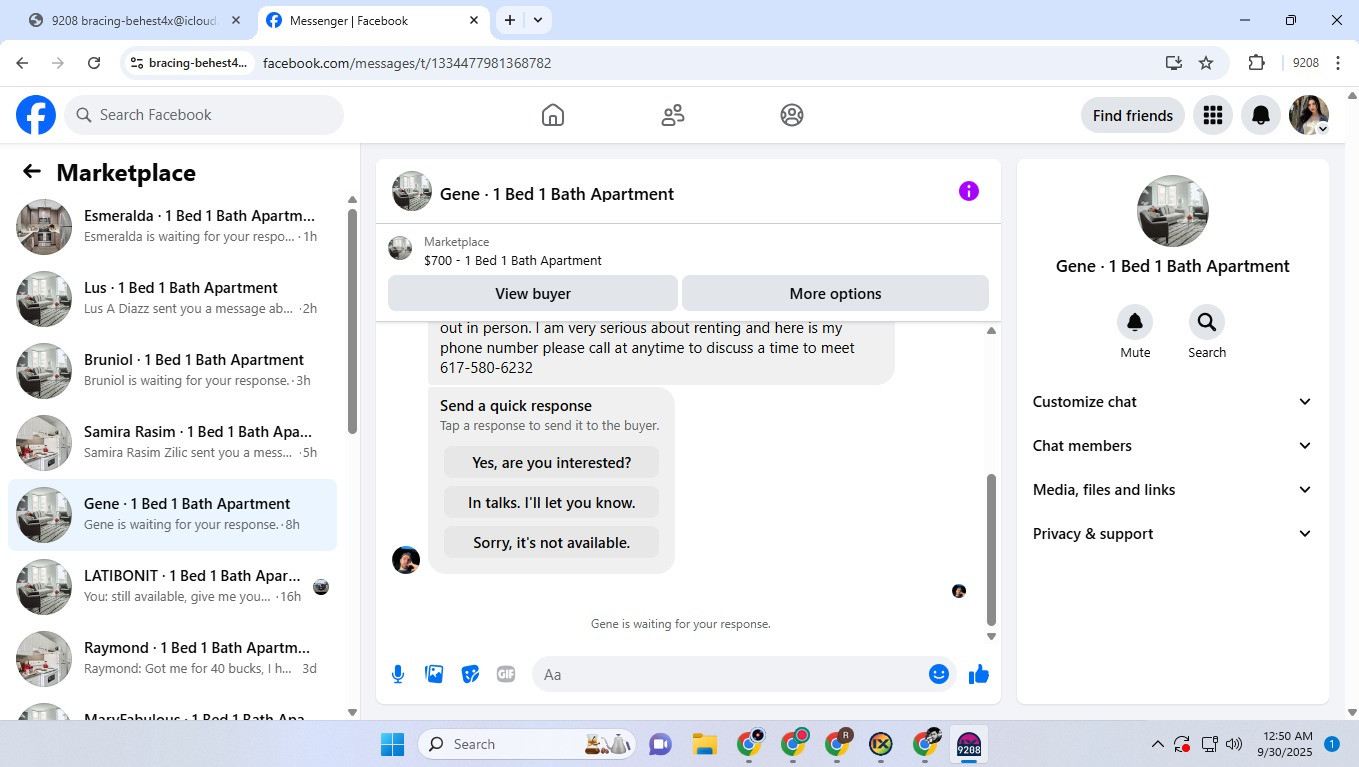
Task: Open a new browser tab
Action: pyautogui.click(x=510, y=20)
